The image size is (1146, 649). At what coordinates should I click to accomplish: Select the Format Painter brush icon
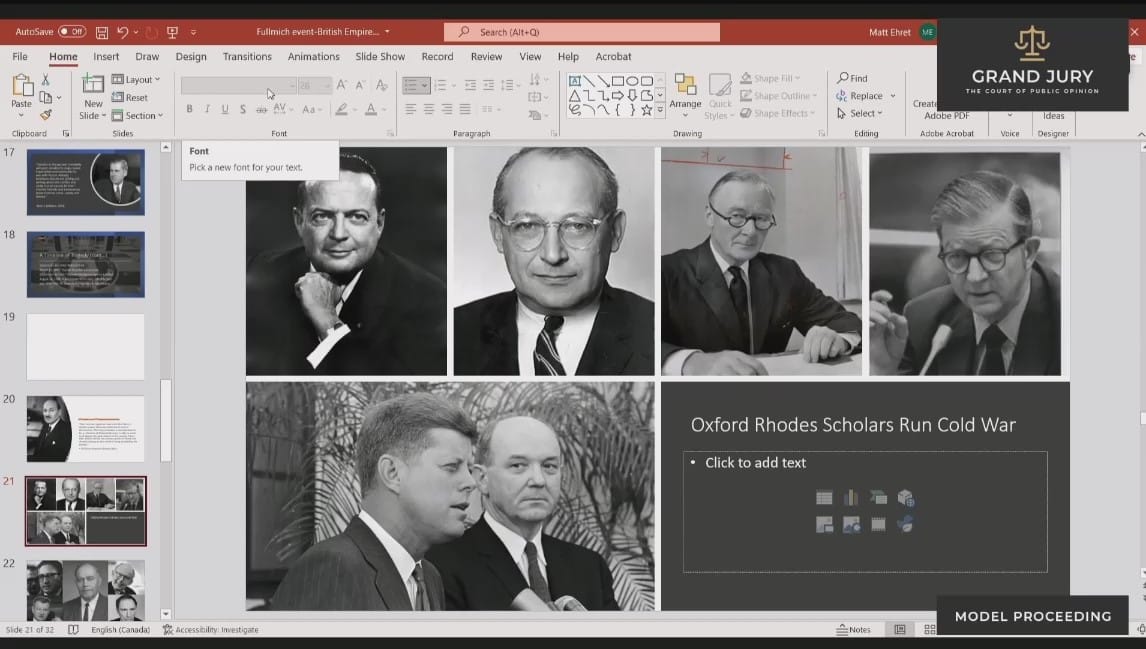pos(46,115)
